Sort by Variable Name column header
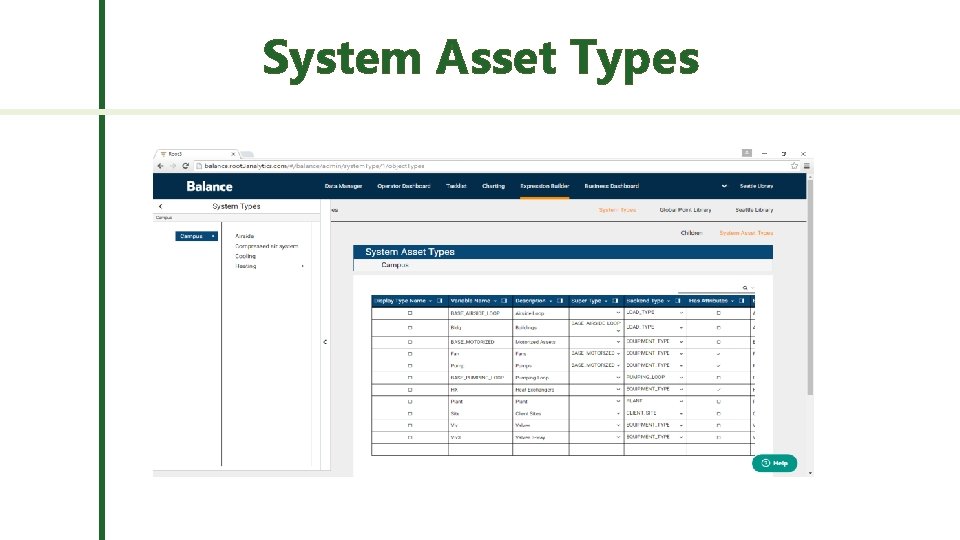The image size is (960, 540). point(470,301)
